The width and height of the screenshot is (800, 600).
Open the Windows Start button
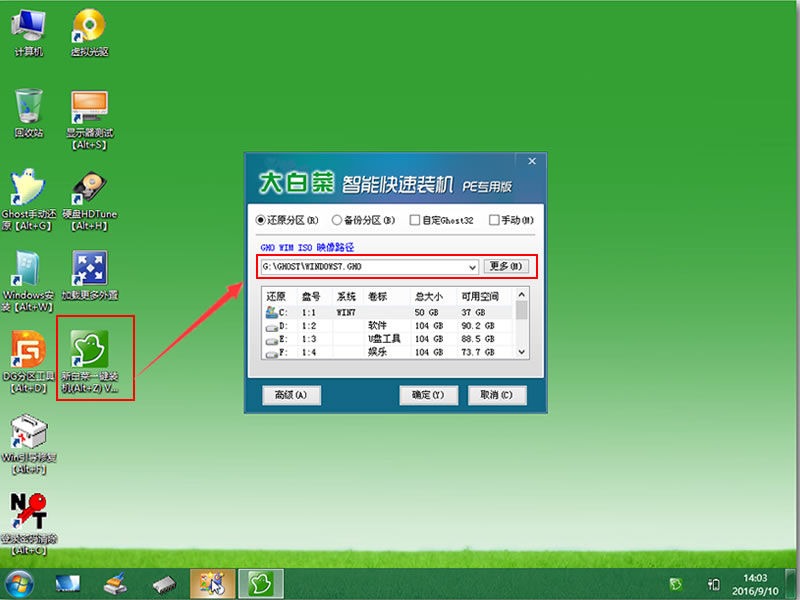point(18,584)
